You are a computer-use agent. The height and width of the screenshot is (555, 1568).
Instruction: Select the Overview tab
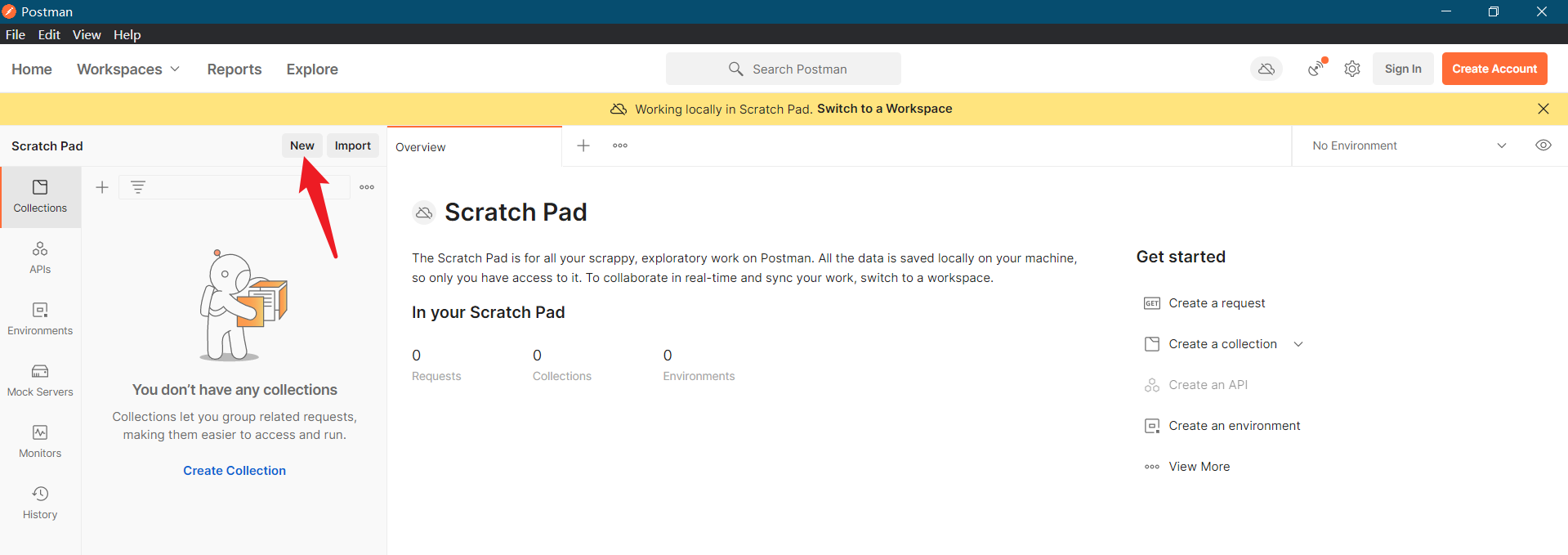coord(475,147)
